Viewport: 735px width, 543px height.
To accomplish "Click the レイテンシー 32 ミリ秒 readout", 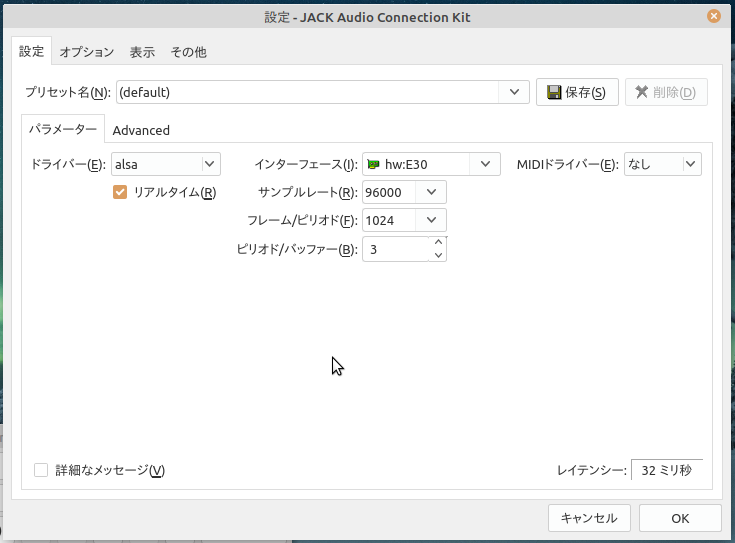I will pyautogui.click(x=667, y=470).
